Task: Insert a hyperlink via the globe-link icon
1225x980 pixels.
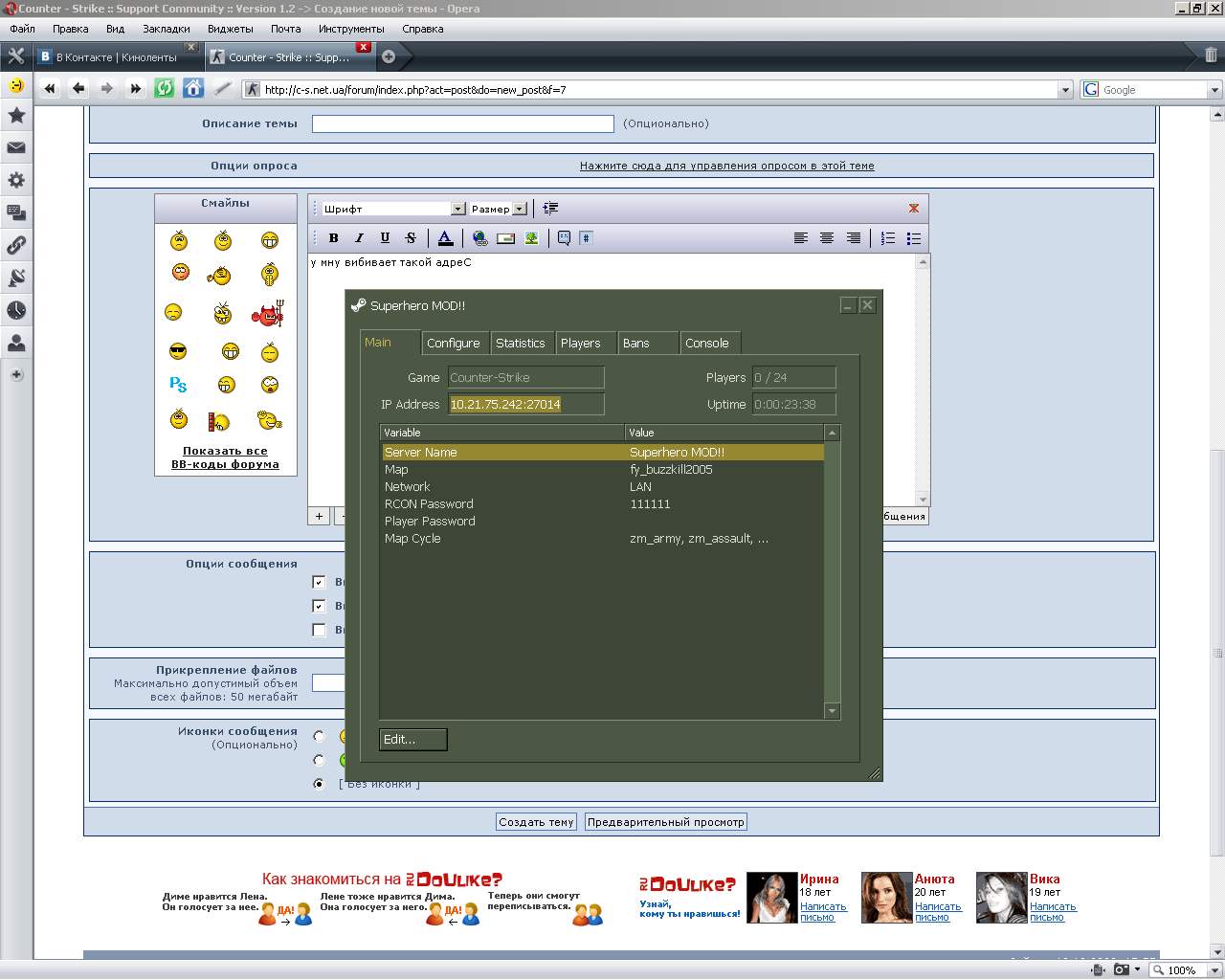Action: (x=480, y=238)
